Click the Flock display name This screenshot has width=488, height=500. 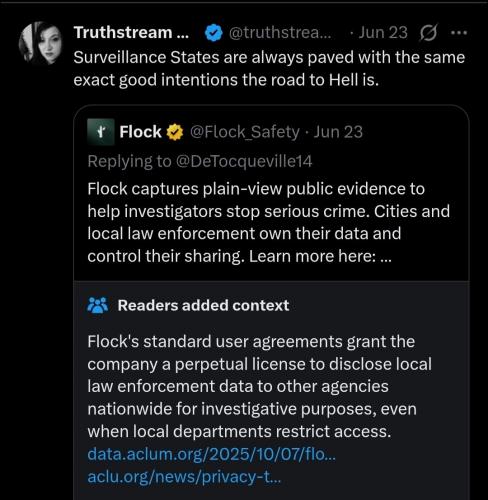140,132
